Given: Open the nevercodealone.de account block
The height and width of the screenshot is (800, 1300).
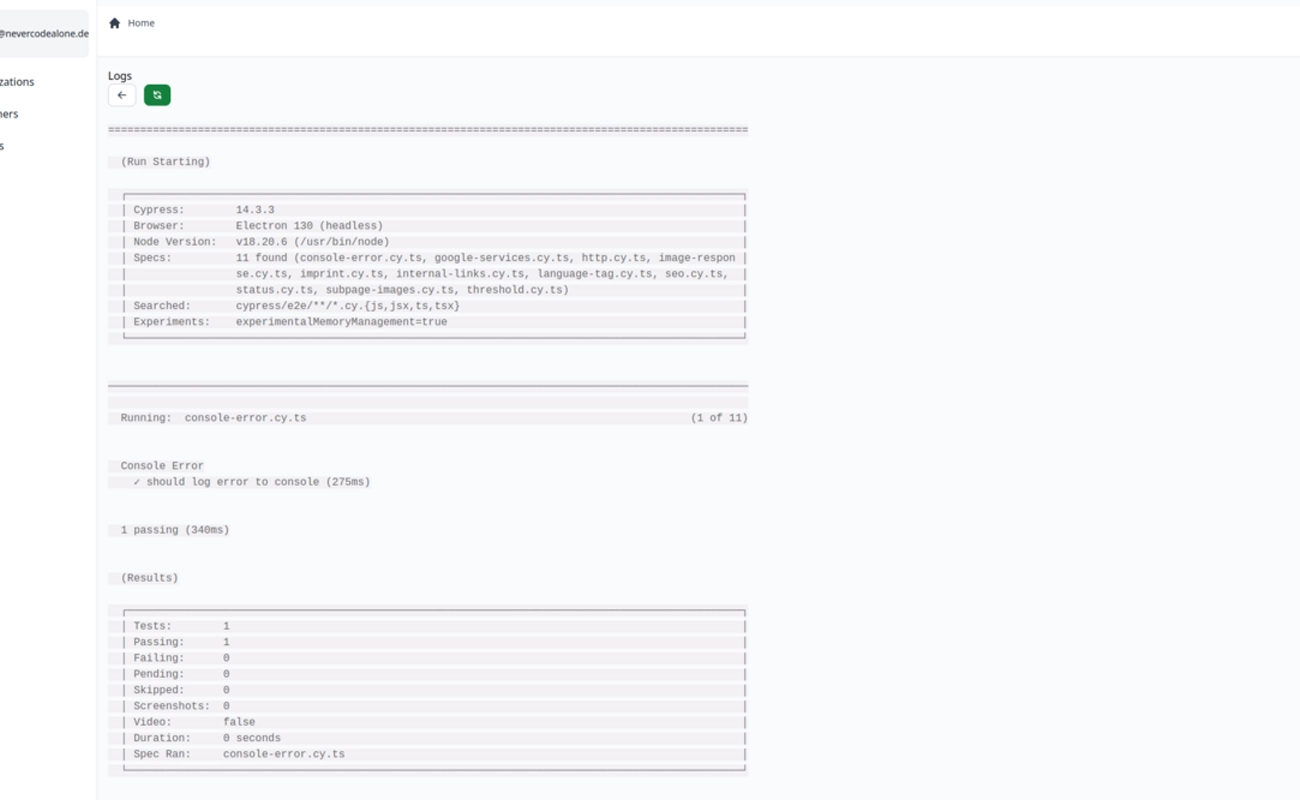Looking at the screenshot, I should [x=44, y=33].
